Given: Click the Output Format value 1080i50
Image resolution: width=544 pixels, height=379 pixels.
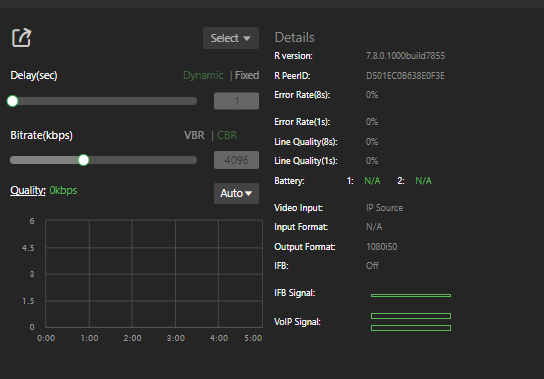Looking at the screenshot, I should pyautogui.click(x=382, y=247).
